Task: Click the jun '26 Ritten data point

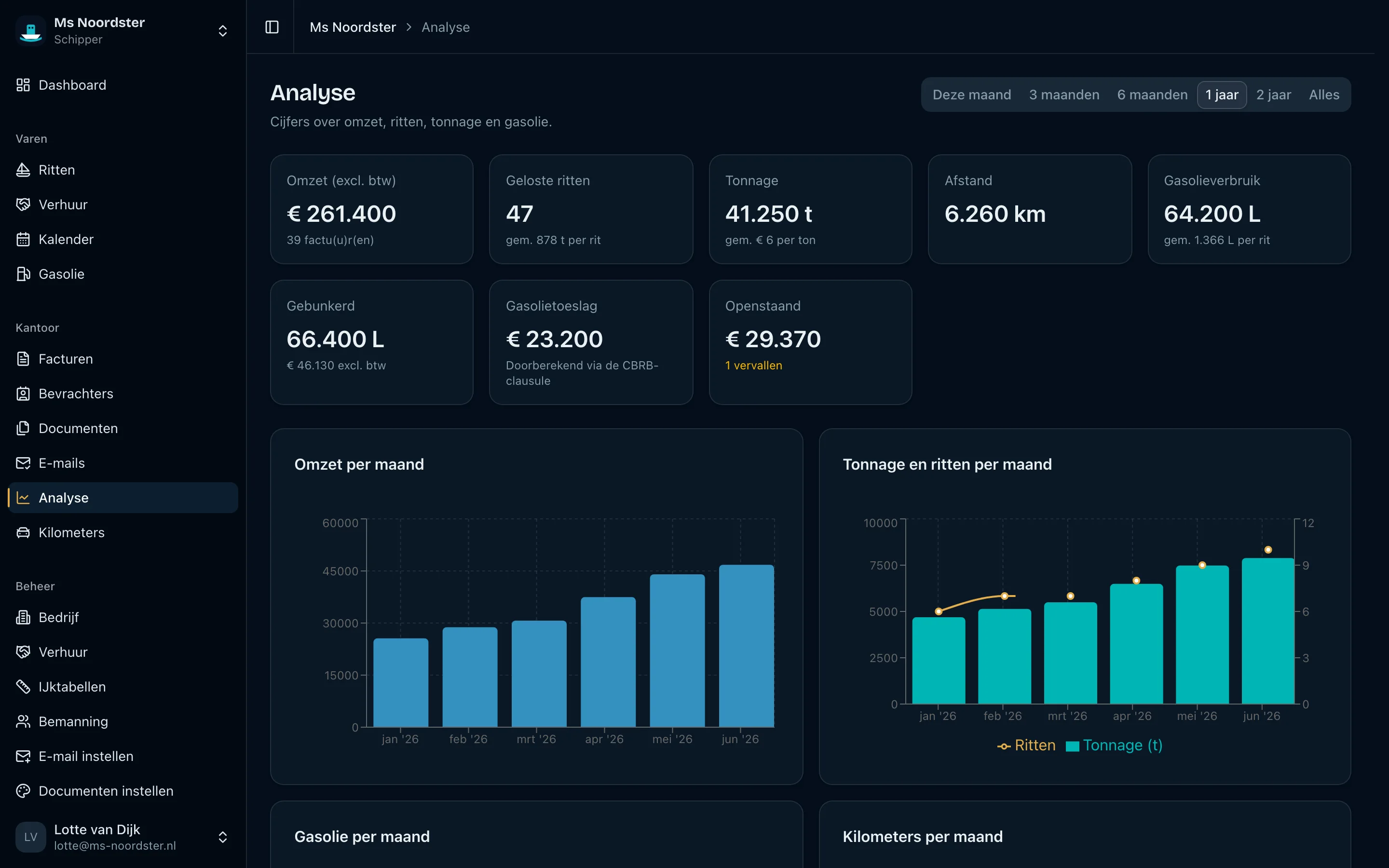Action: click(x=1268, y=550)
